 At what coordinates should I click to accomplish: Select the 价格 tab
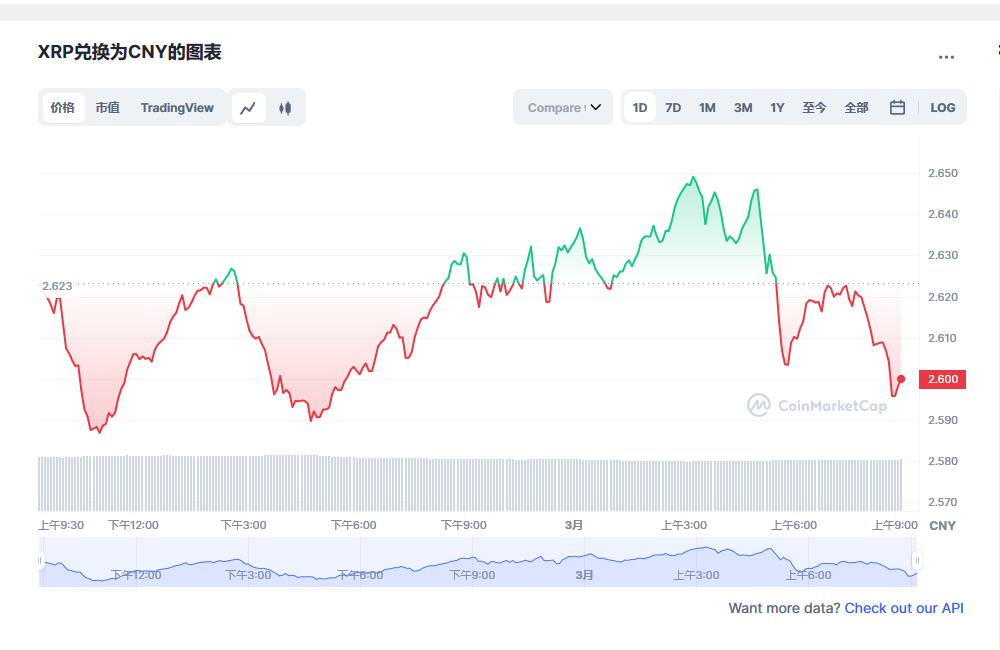pyautogui.click(x=63, y=107)
